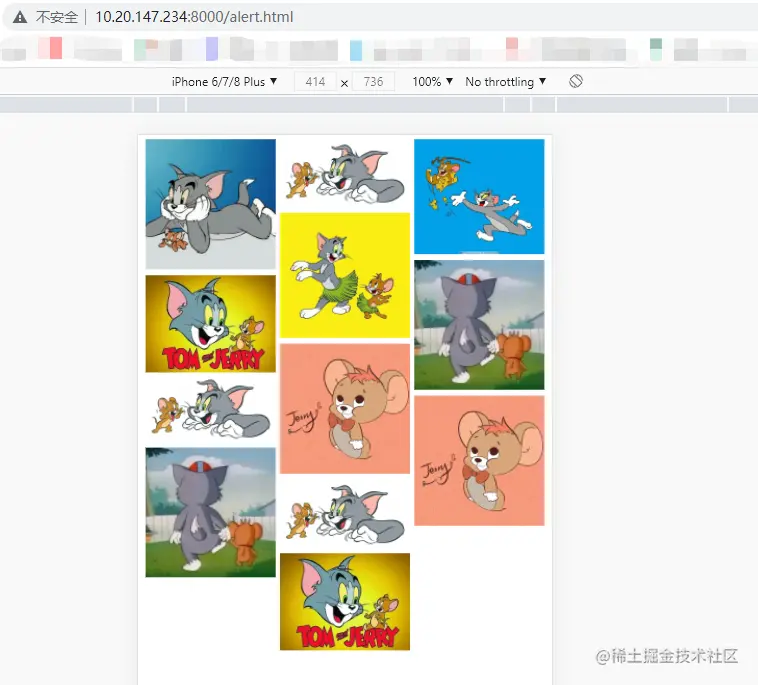
Task: Open the iPhone 6/7/8 Plus device dropdown
Action: point(224,82)
